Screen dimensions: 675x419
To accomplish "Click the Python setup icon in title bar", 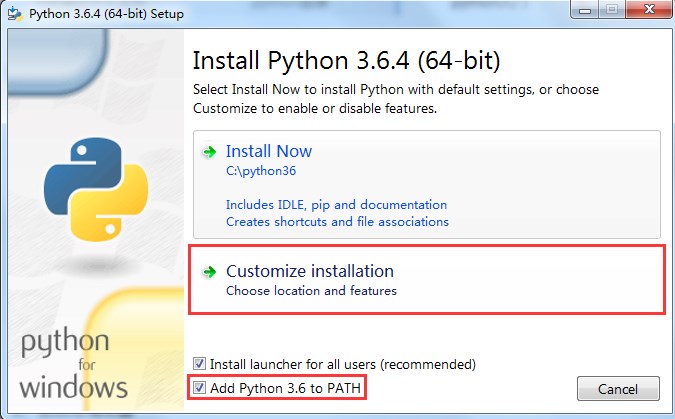I will pyautogui.click(x=15, y=13).
